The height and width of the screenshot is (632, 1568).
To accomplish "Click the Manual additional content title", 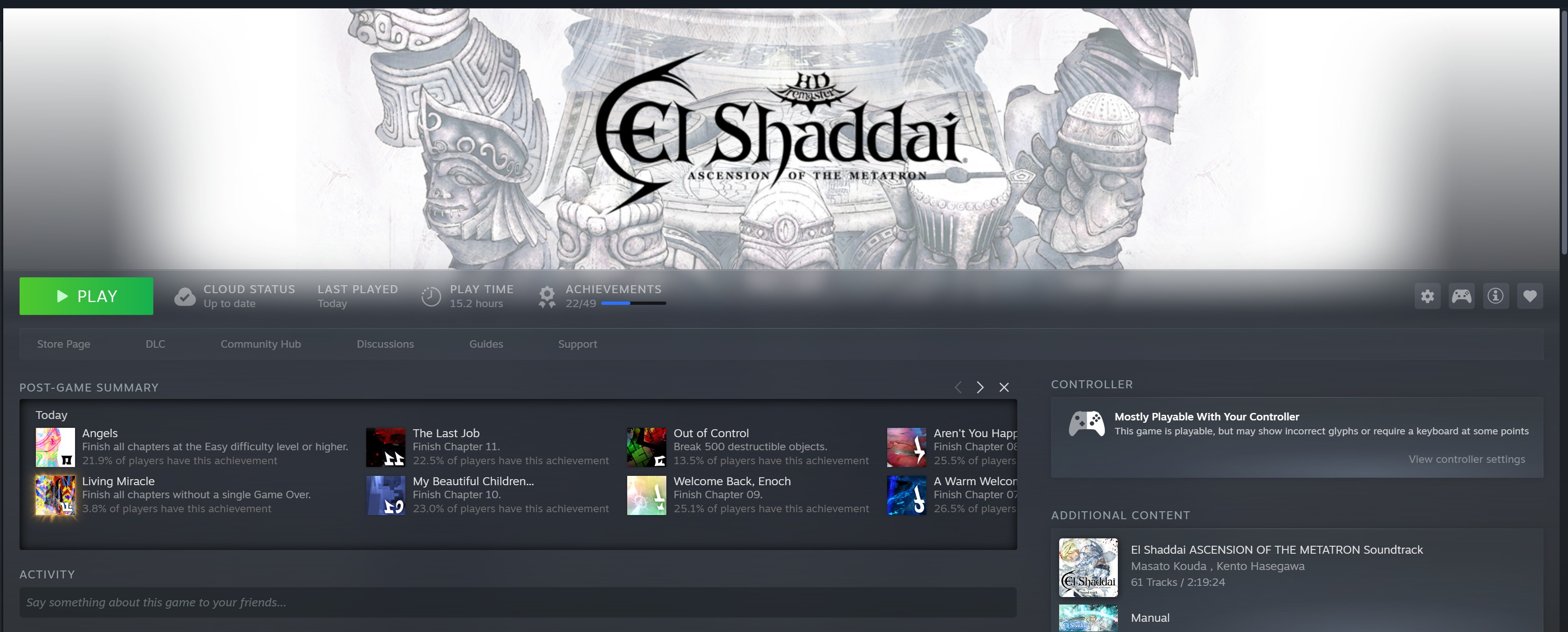I will (1150, 618).
